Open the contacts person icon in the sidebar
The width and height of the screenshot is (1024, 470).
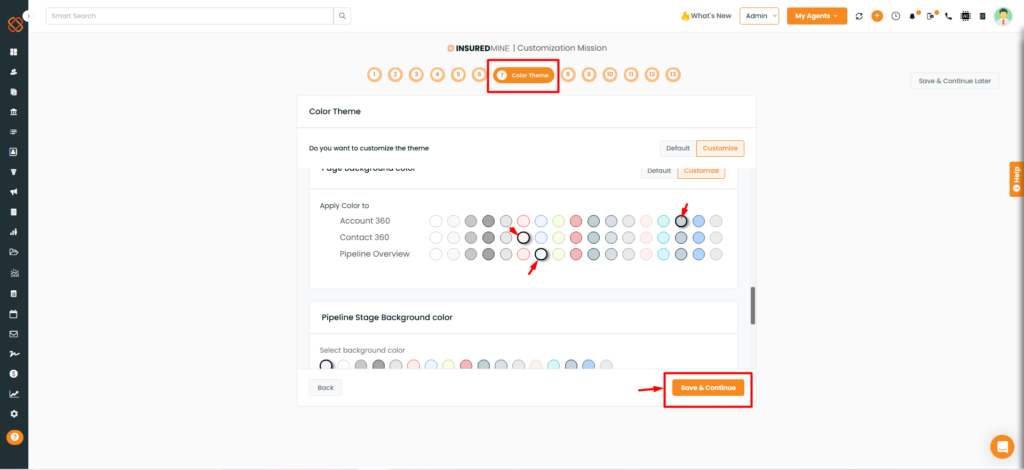point(14,72)
